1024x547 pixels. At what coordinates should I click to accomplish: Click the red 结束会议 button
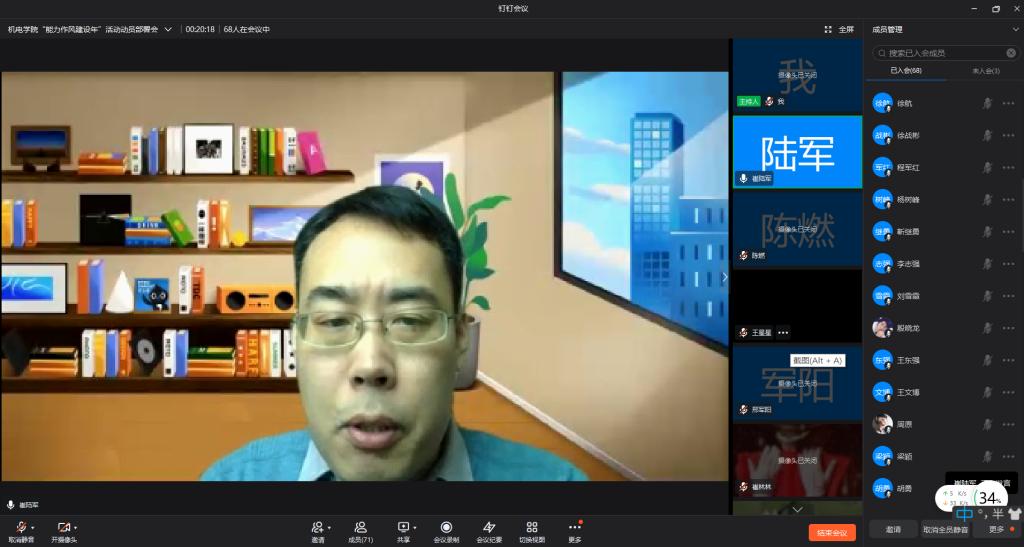click(832, 533)
